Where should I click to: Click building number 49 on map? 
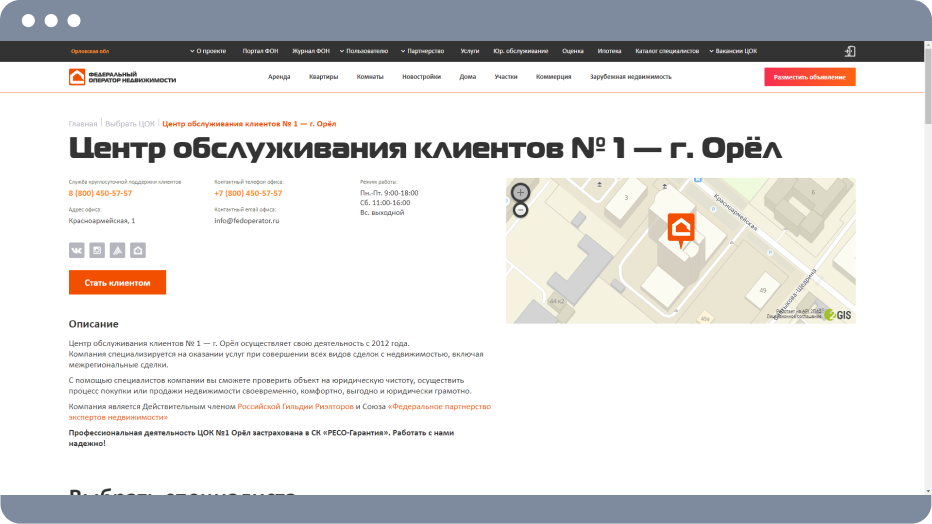(763, 291)
